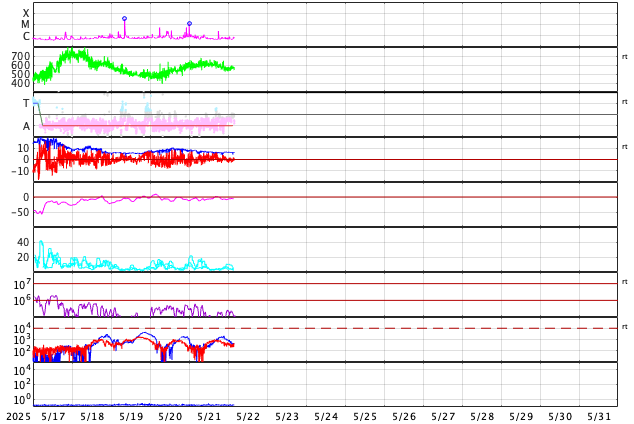Click the 5/31 date label
The height and width of the screenshot is (424, 634).
click(x=599, y=417)
